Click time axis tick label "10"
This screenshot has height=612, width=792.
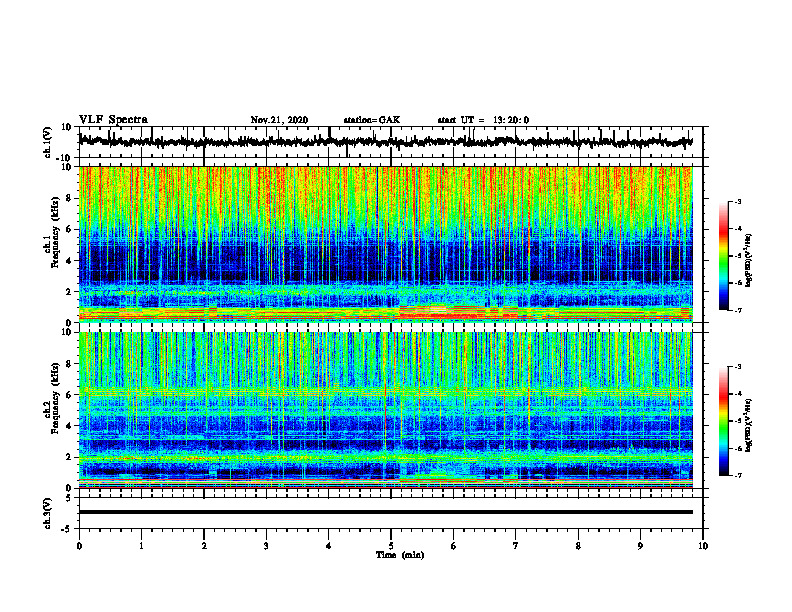703,546
